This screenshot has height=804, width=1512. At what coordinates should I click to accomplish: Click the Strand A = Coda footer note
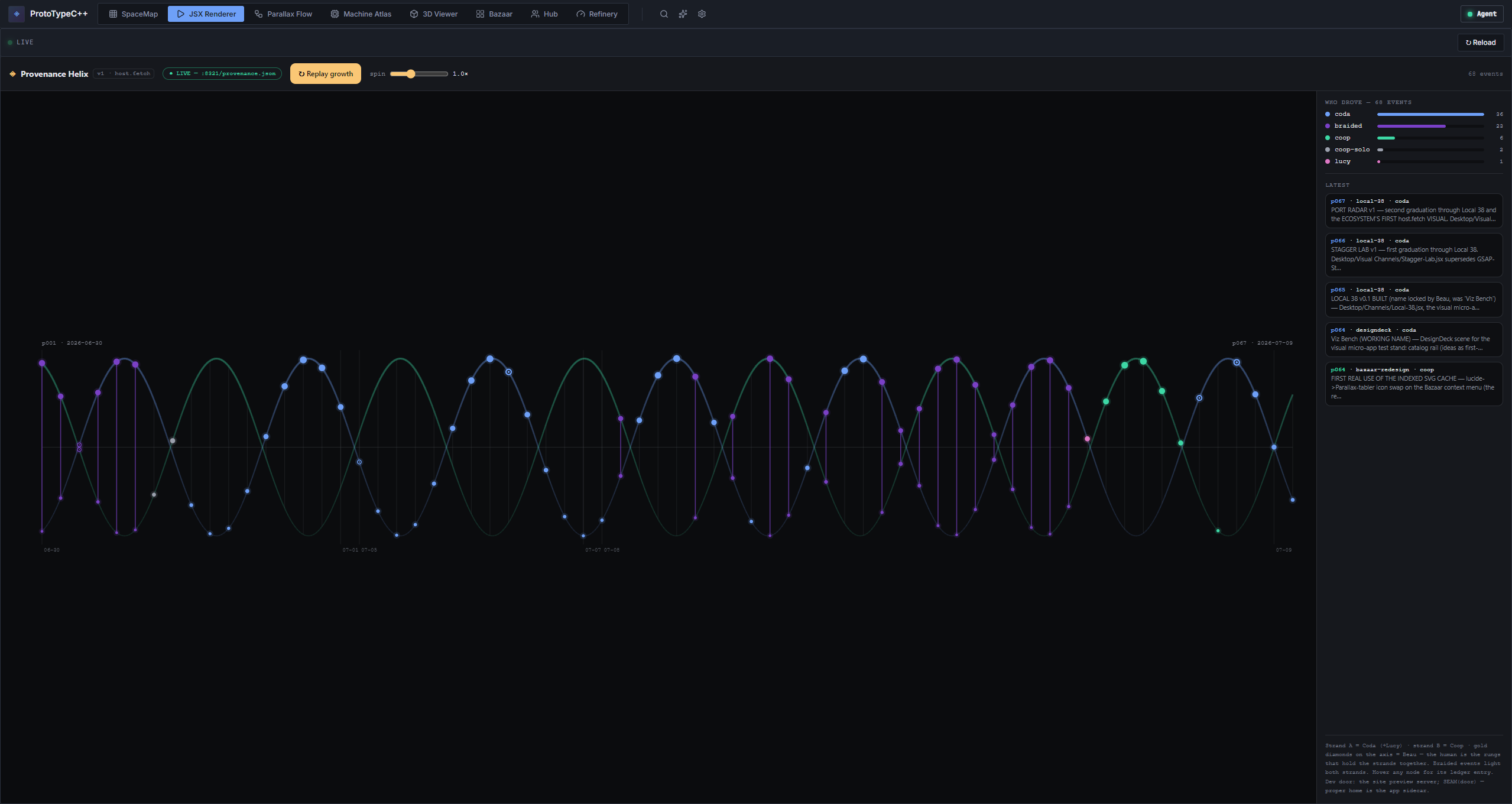point(1413,768)
